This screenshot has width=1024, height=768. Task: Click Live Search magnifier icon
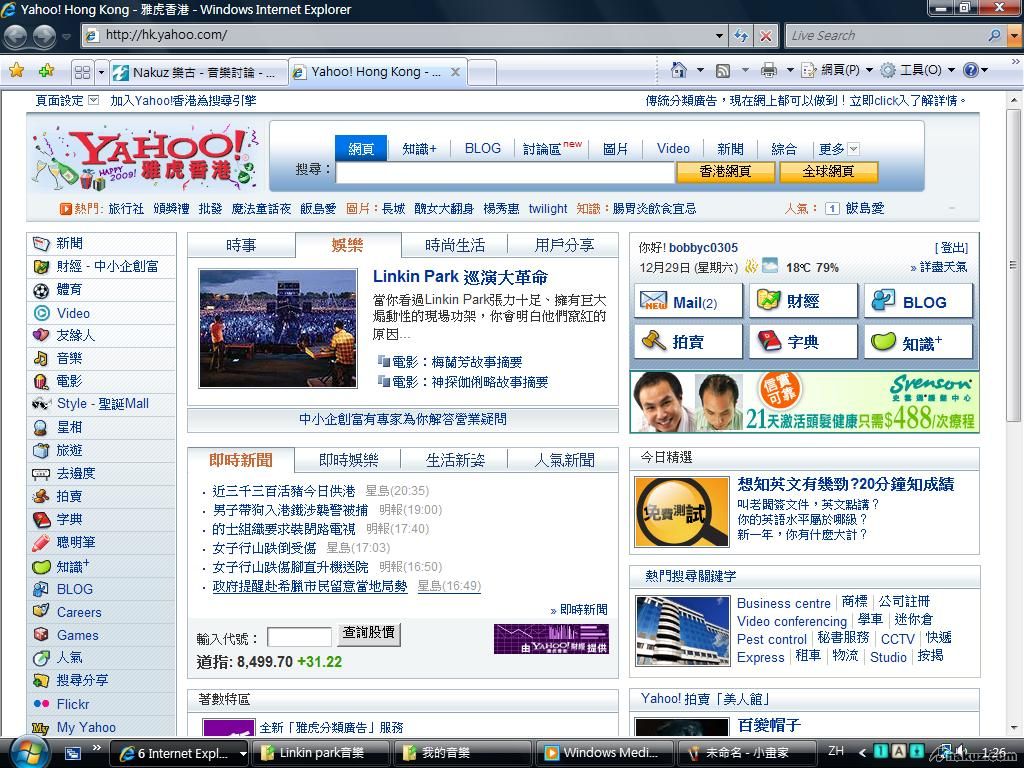[x=995, y=35]
